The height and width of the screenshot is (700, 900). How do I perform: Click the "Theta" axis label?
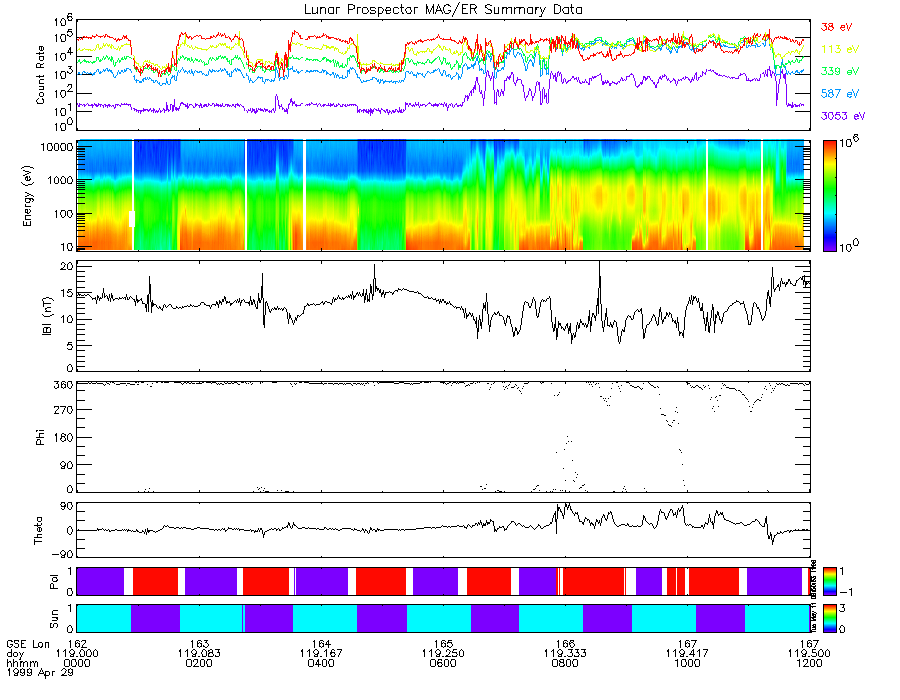38,531
